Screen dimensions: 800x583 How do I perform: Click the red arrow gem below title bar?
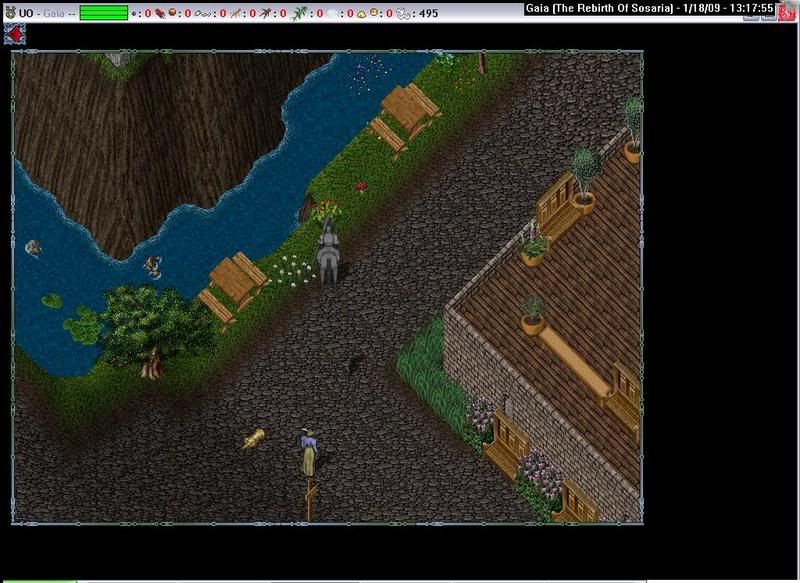[x=15, y=34]
